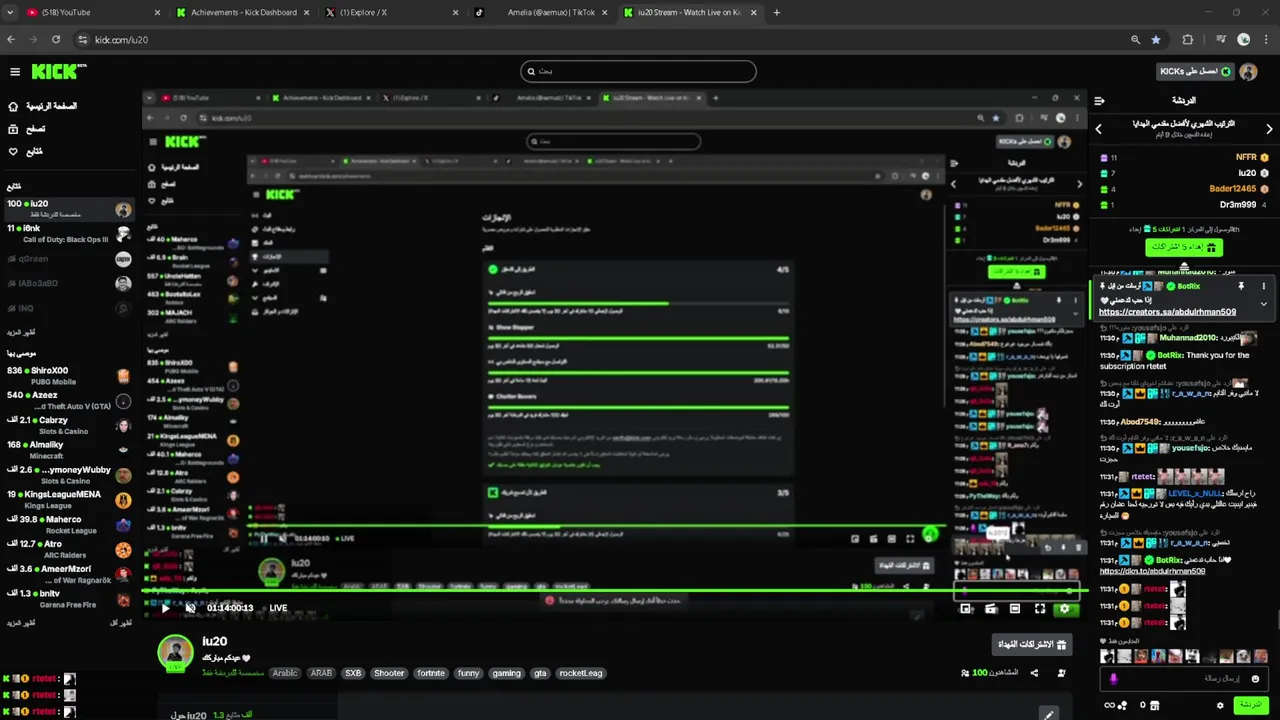Viewport: 1280px width, 720px height.
Task: Open Cabrzy recommended channel
Action: point(68,425)
